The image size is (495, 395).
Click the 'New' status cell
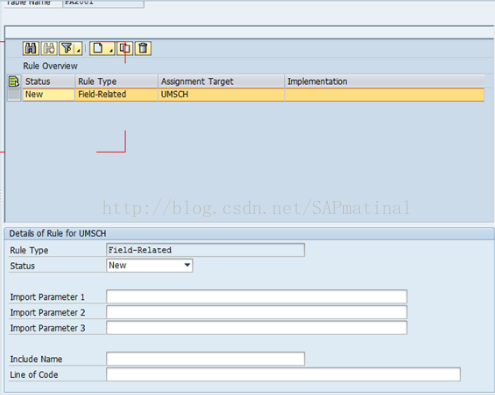coord(49,95)
